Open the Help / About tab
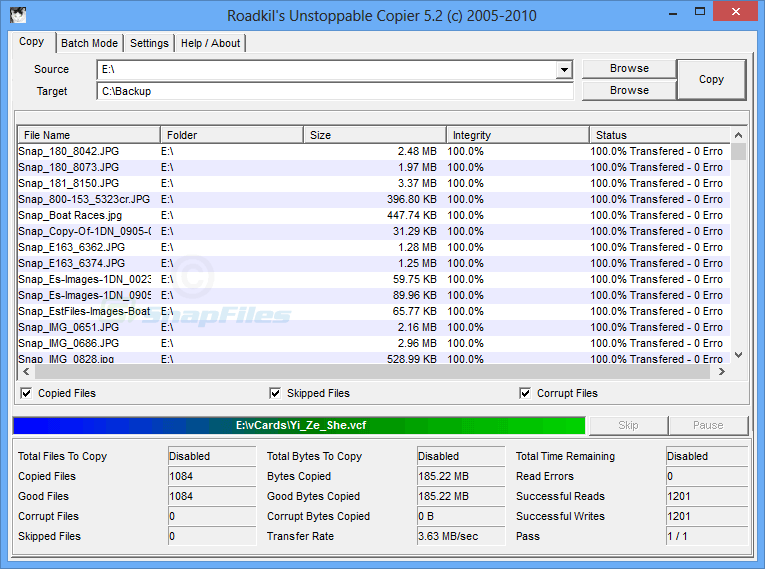The width and height of the screenshot is (765, 569). (x=210, y=43)
